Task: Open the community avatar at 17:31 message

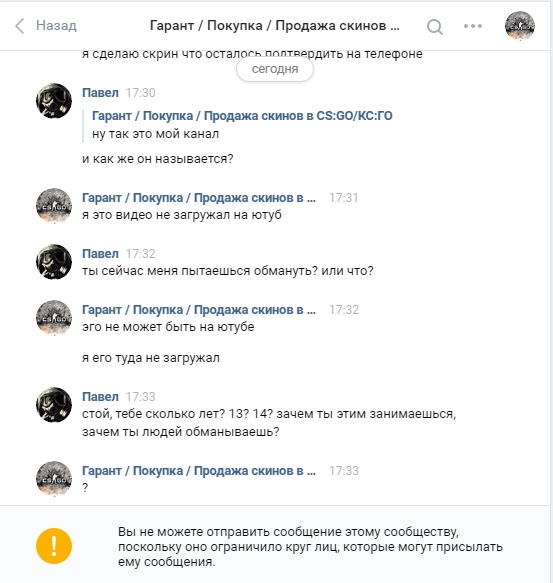Action: [x=54, y=206]
